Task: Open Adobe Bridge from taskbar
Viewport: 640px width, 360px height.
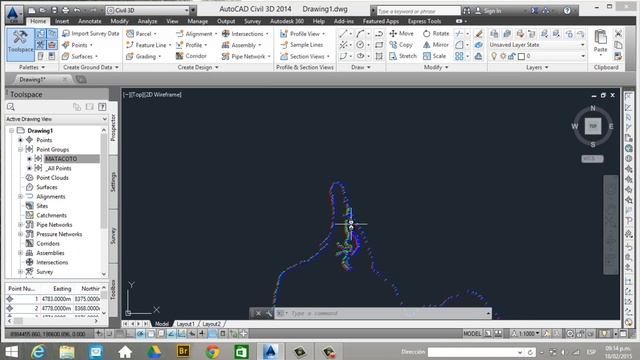Action: tap(183, 351)
